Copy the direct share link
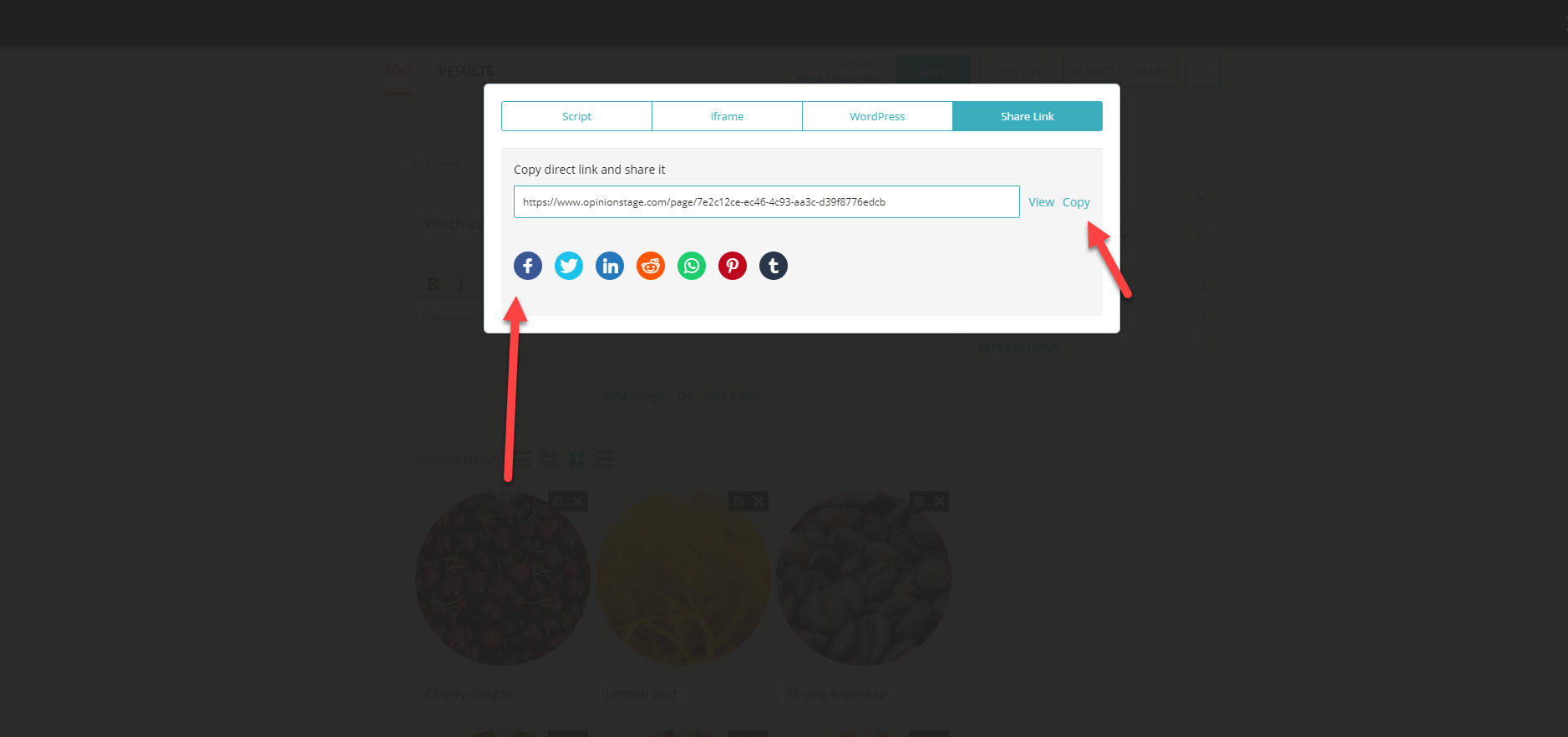 tap(1076, 202)
